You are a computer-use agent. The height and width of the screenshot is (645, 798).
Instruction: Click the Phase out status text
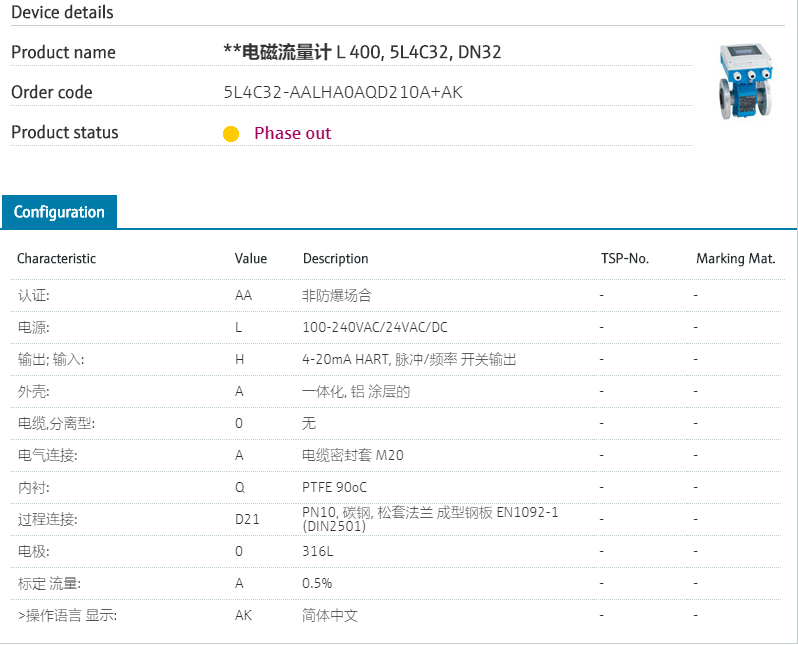pos(292,133)
